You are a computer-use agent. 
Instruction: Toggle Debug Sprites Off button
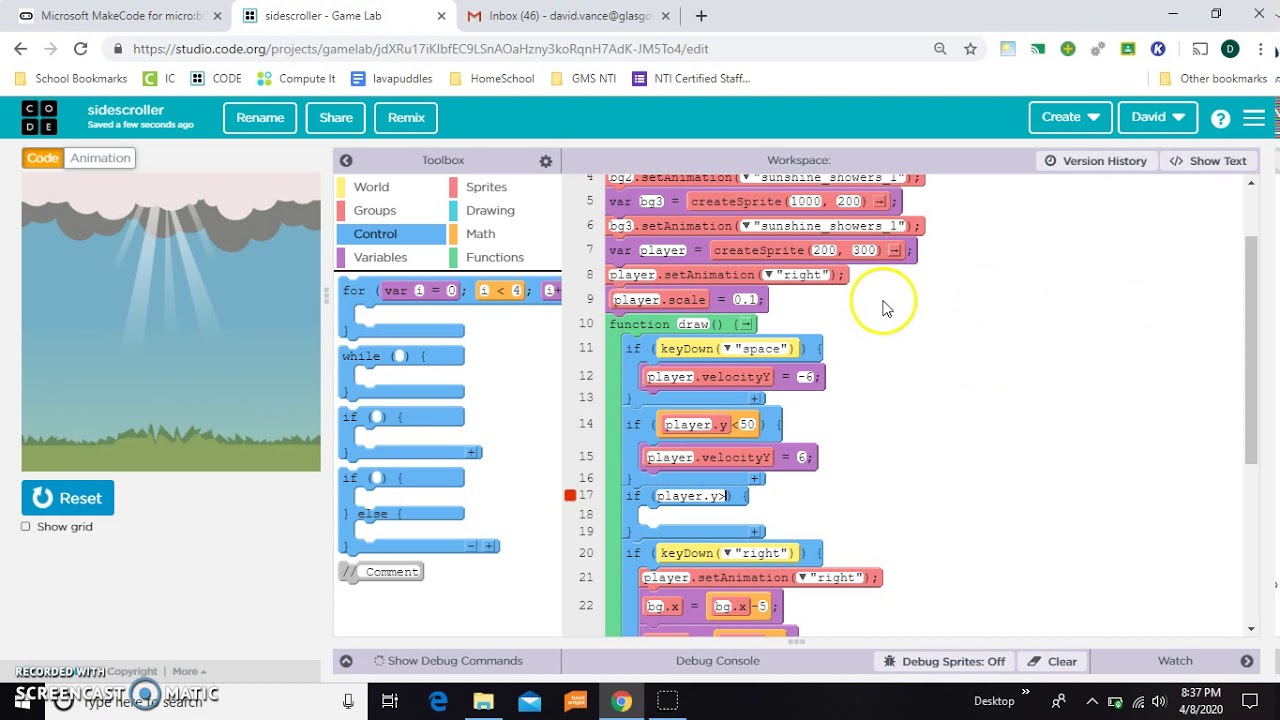945,661
